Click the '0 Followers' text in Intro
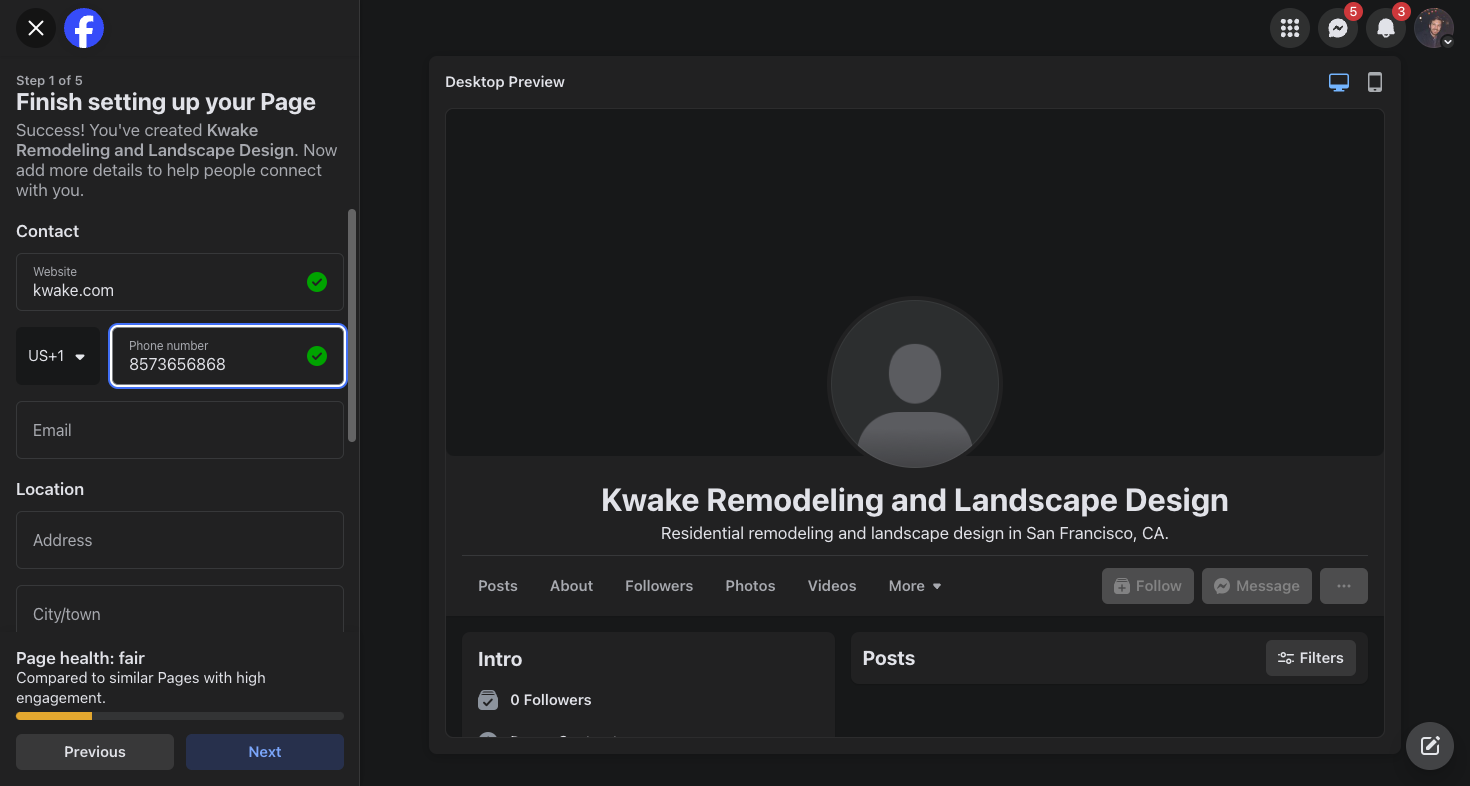Screen dimensions: 1470x786 click(551, 700)
